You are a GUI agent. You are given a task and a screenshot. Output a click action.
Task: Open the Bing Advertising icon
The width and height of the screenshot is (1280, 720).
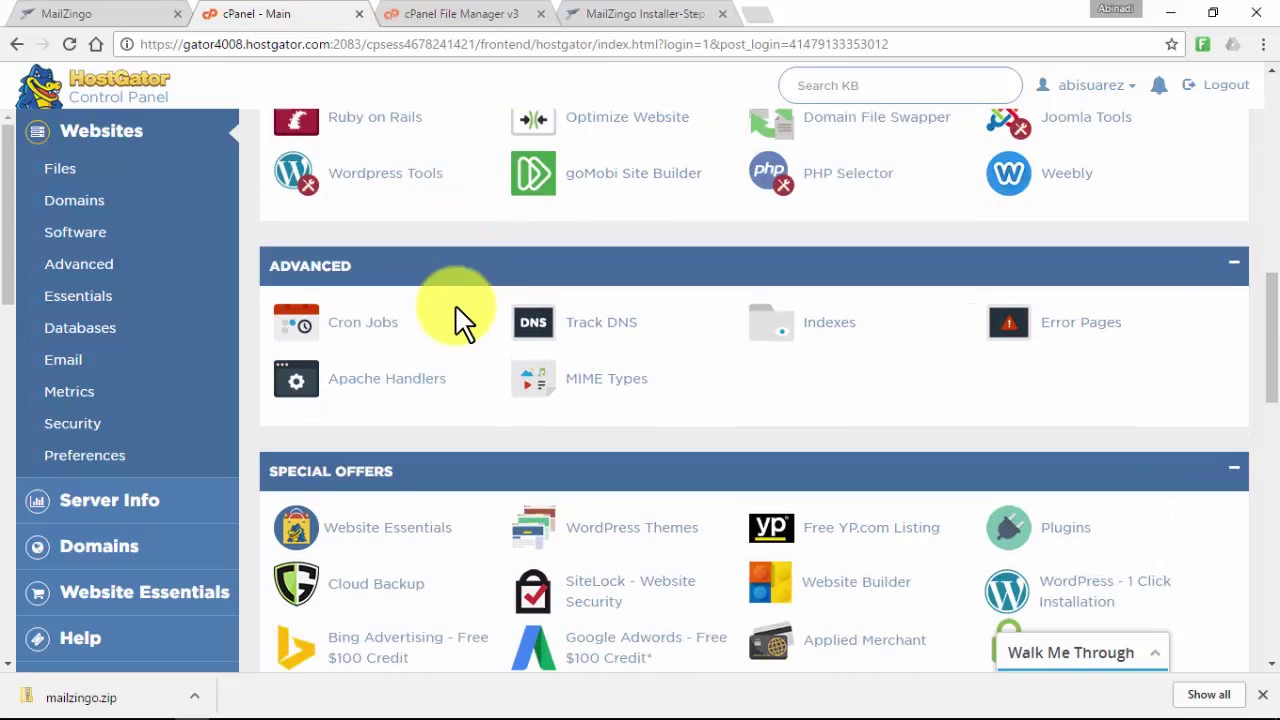296,647
